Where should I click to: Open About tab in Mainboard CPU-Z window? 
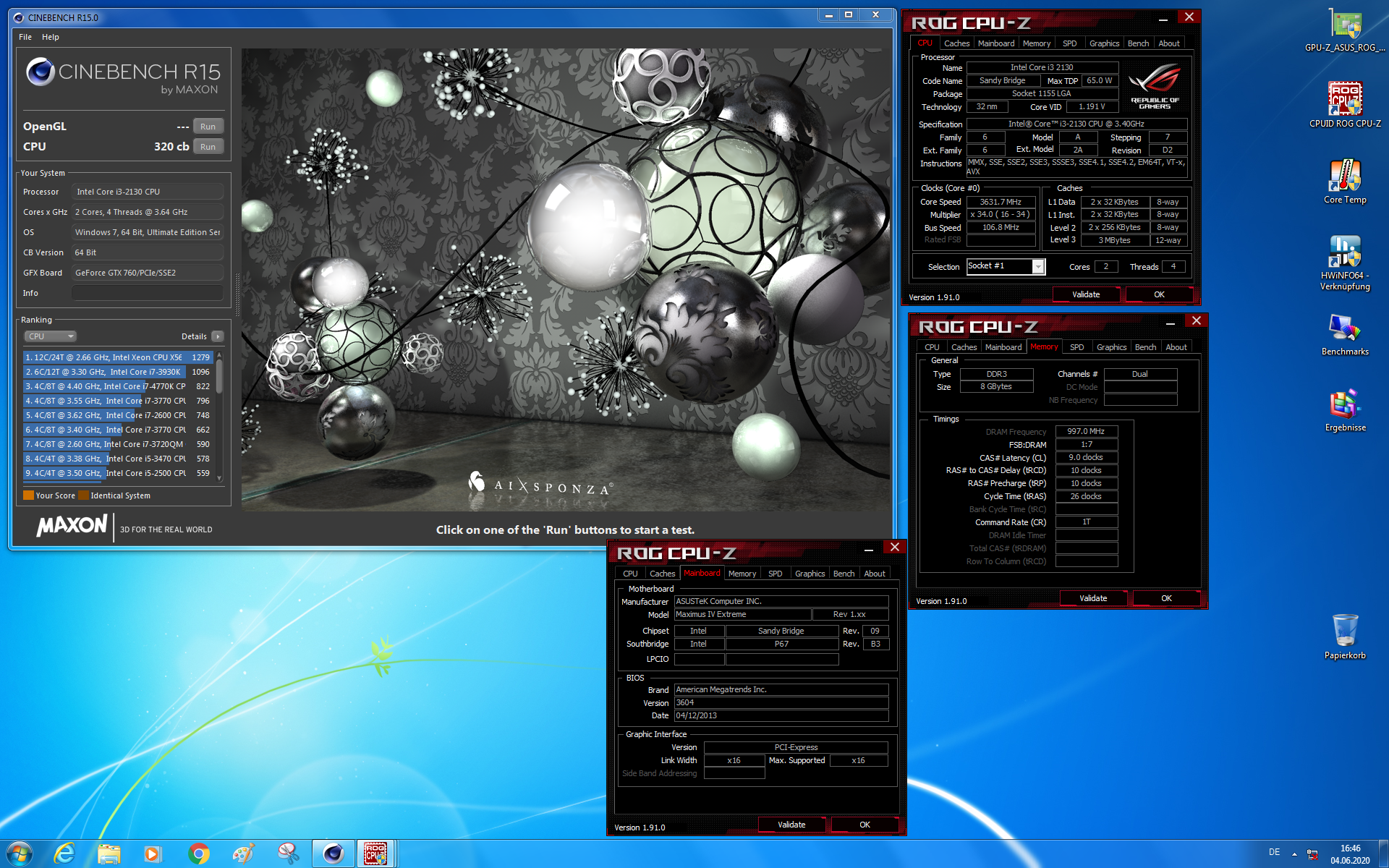(875, 574)
